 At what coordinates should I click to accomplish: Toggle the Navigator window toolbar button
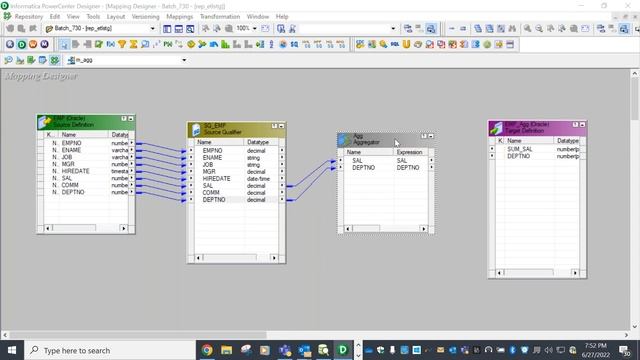167,29
